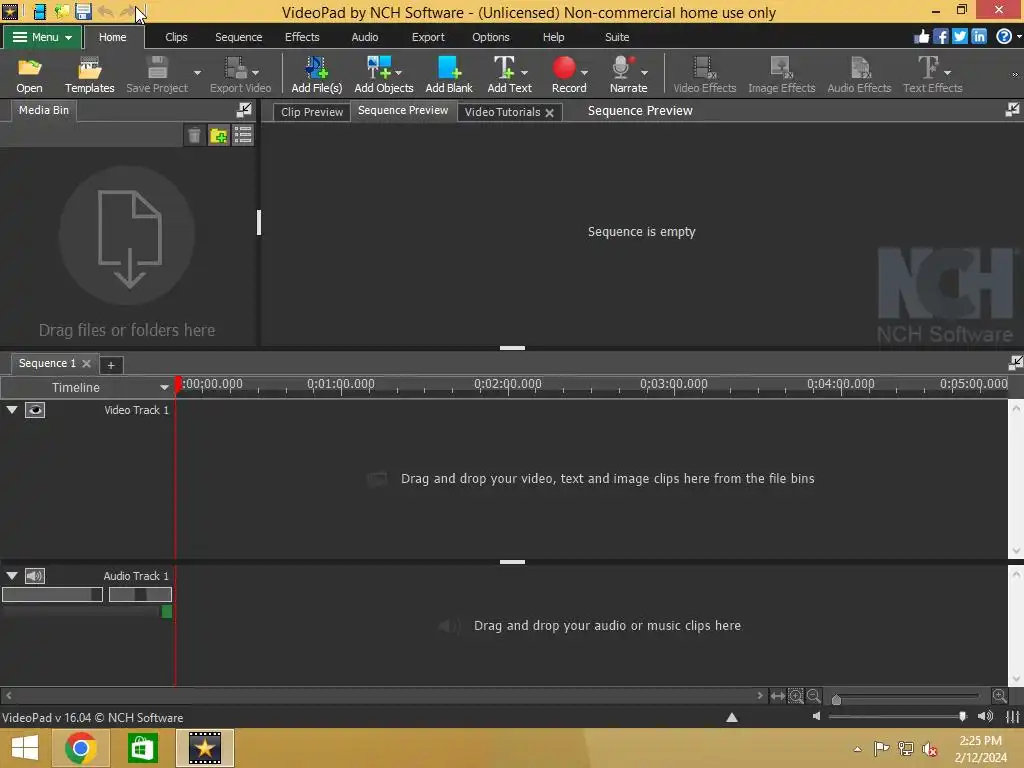Screen dimensions: 1024x768
Task: Open Text Effects in the toolbar
Action: (x=932, y=74)
